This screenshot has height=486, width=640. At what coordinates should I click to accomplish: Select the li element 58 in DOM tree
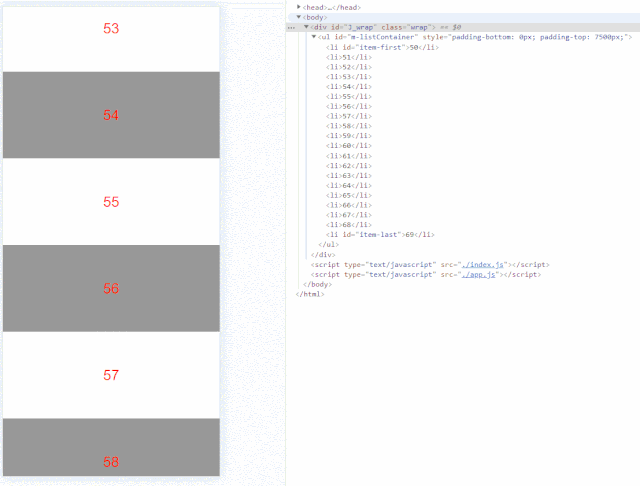[x=349, y=126]
